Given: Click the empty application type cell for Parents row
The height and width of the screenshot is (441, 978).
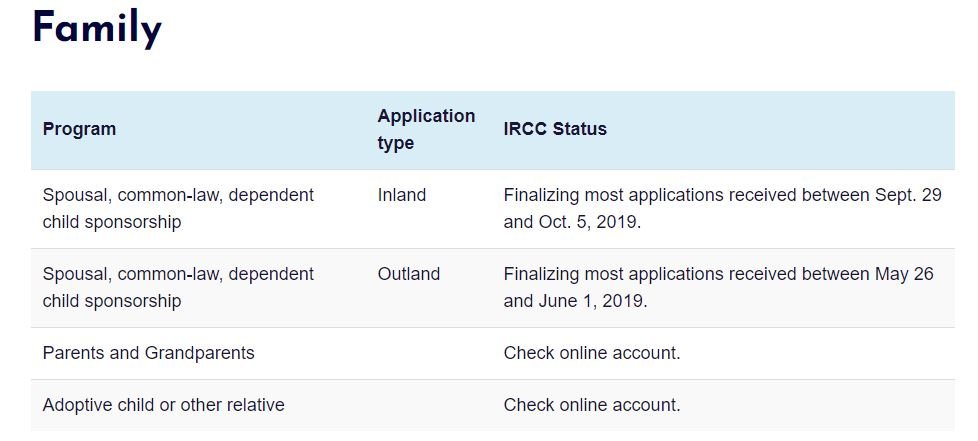Looking at the screenshot, I should (x=429, y=353).
